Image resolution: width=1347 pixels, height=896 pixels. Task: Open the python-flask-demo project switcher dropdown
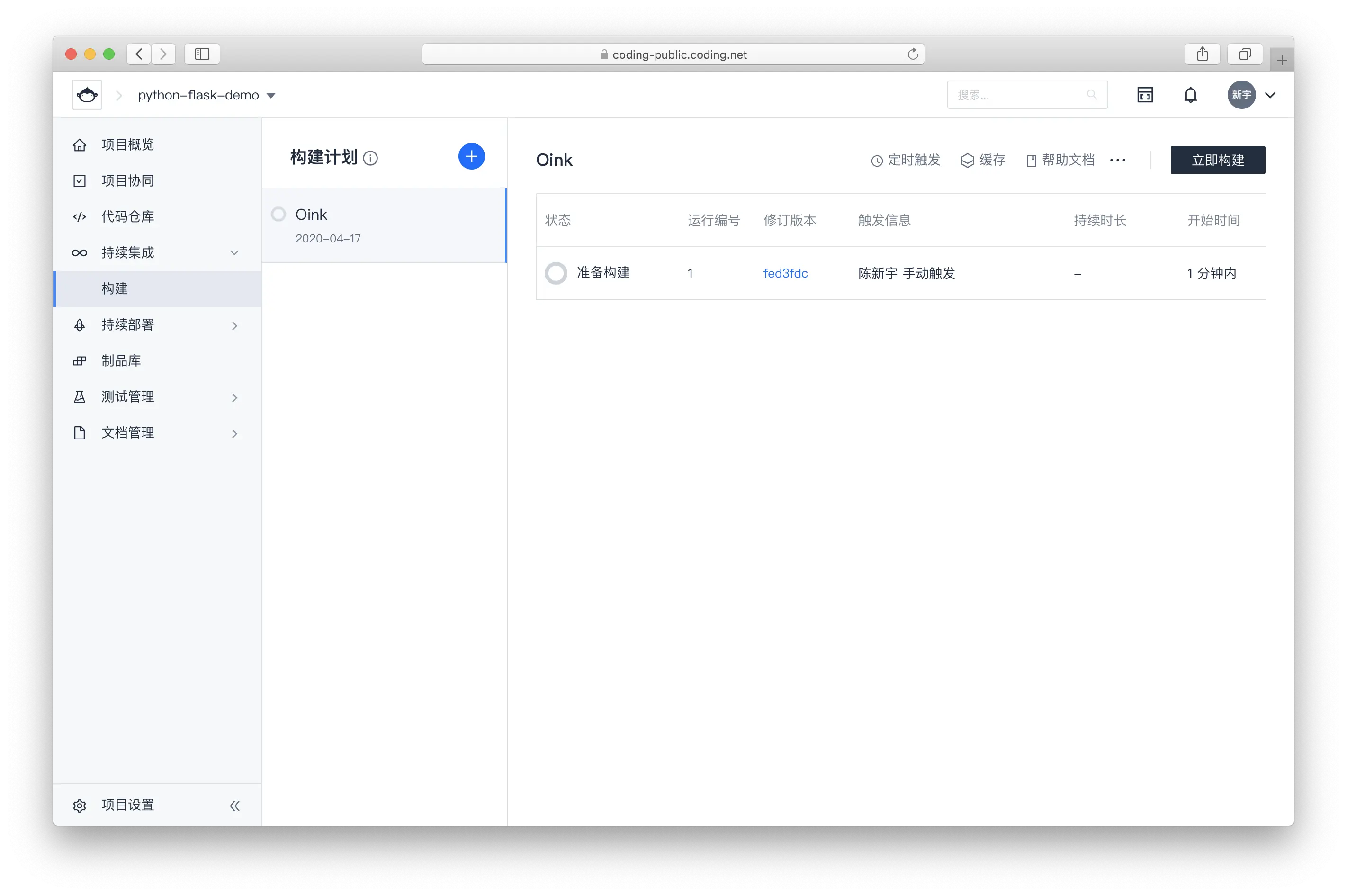[271, 95]
